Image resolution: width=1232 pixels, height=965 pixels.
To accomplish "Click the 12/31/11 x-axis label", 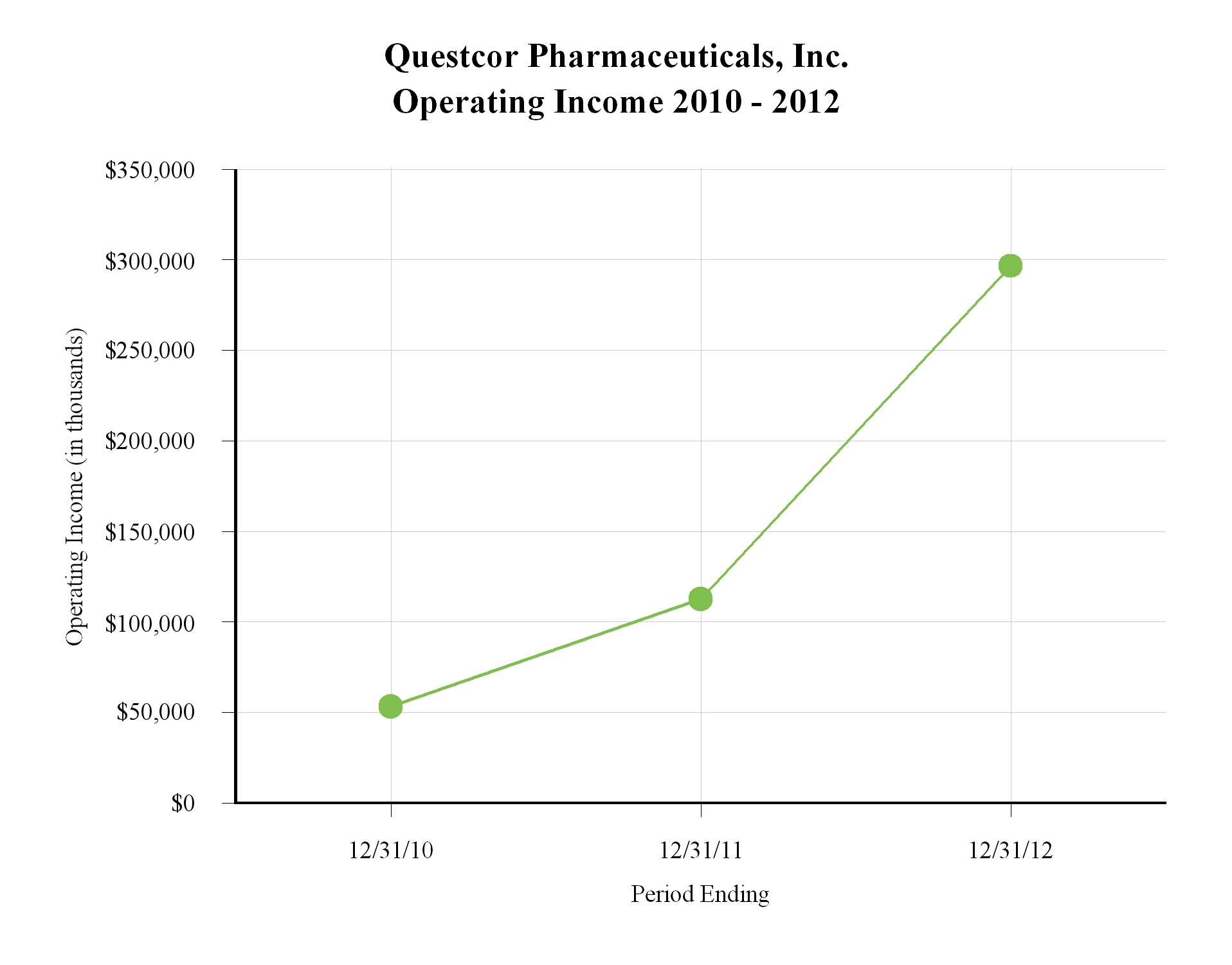I will tap(701, 850).
